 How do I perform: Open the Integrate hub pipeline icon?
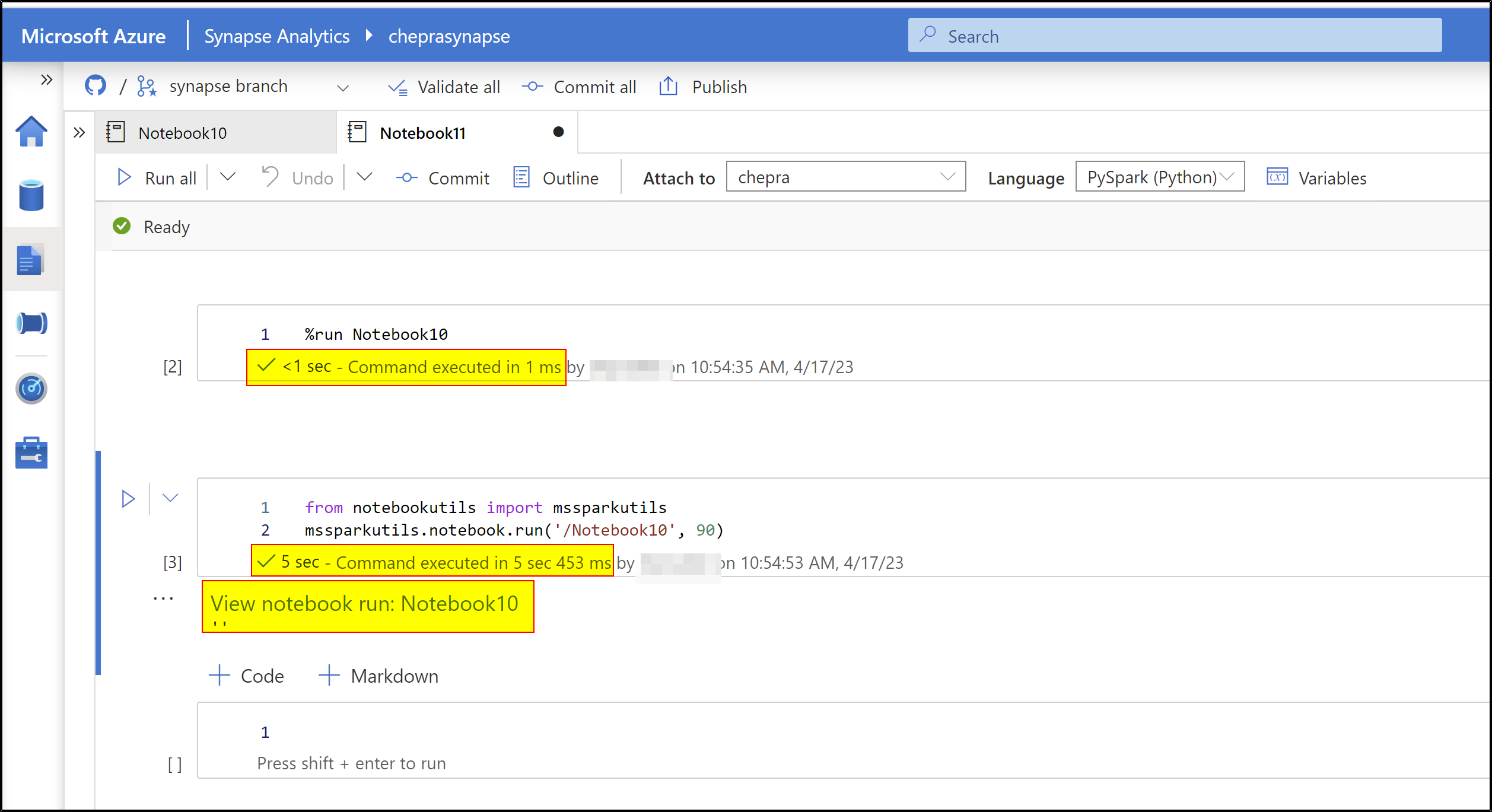pyautogui.click(x=31, y=323)
